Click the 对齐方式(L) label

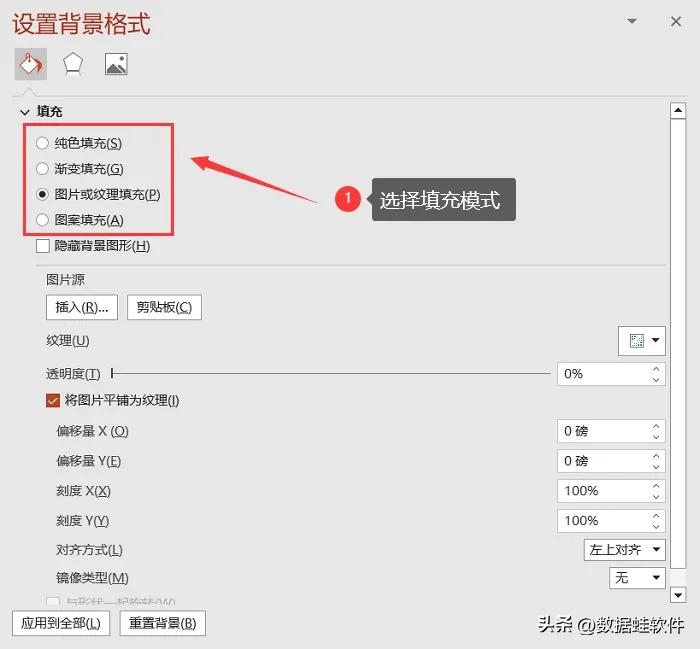click(89, 550)
